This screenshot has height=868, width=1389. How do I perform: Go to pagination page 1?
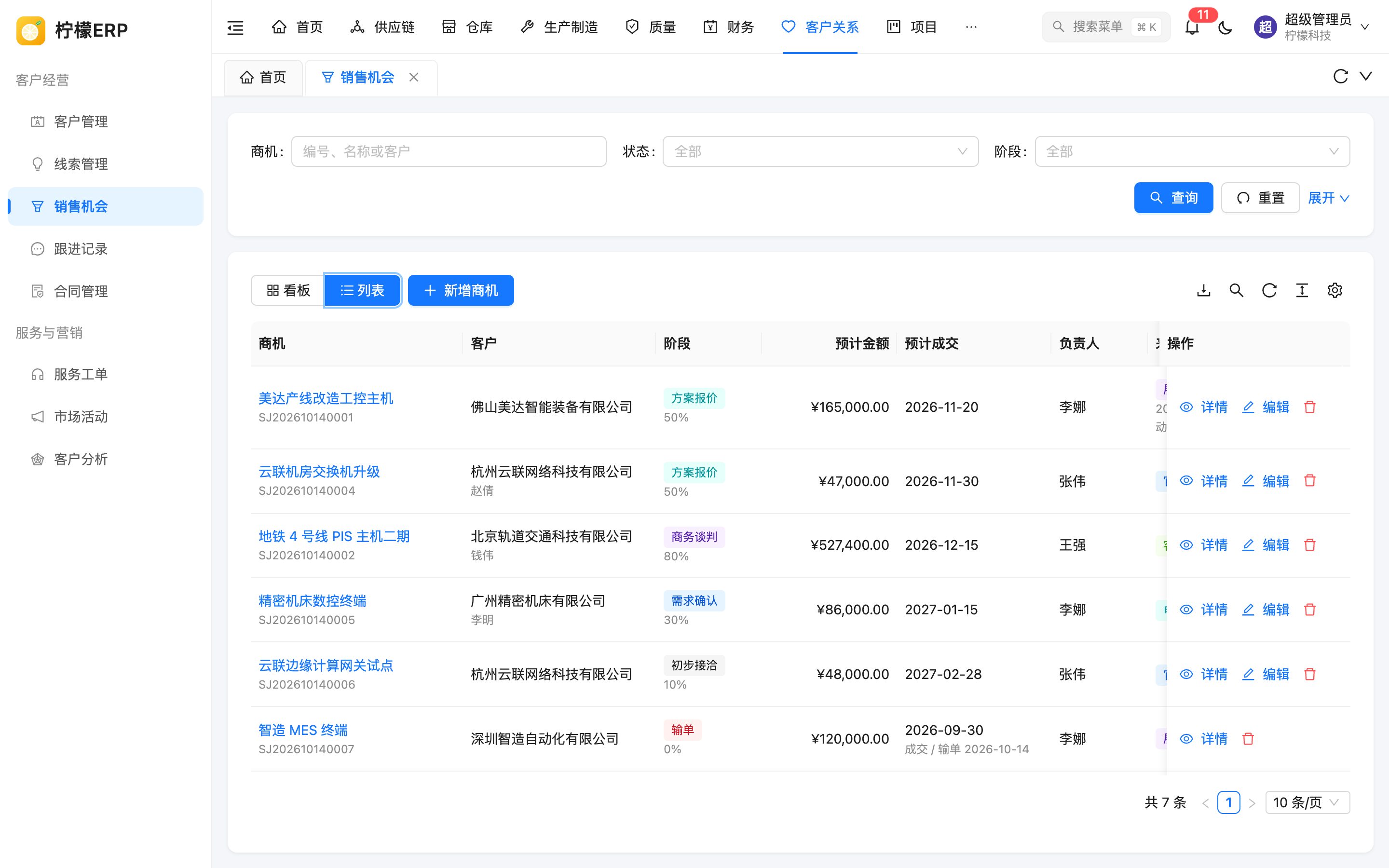[1228, 802]
